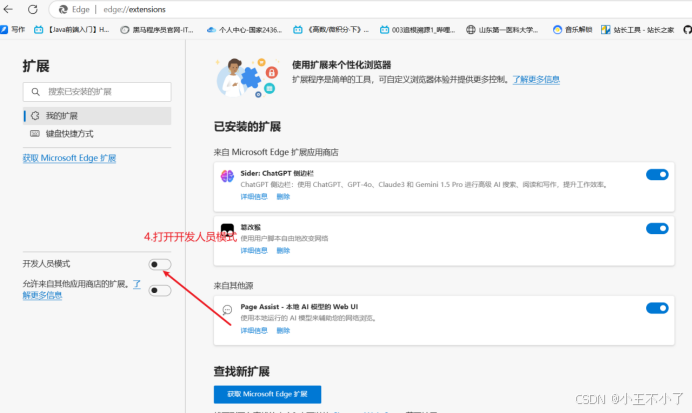The image size is (692, 413).
Task: Click the extensions illustration in the banner
Action: [248, 77]
